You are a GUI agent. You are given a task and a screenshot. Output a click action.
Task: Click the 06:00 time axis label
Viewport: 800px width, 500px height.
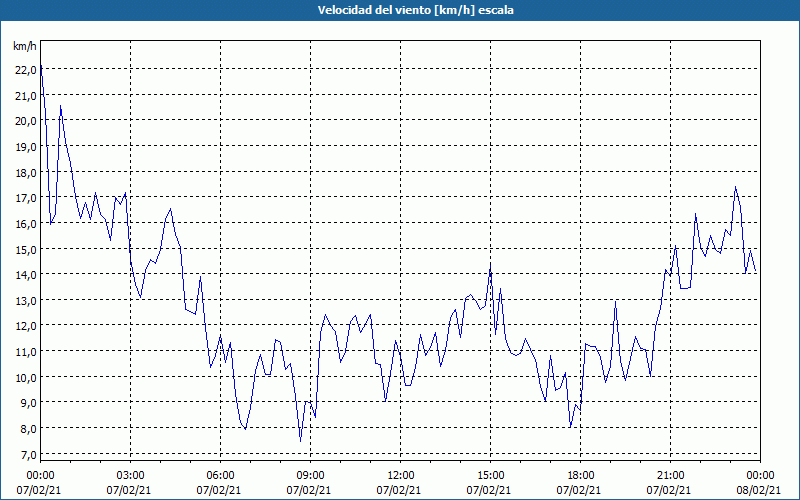pyautogui.click(x=220, y=476)
